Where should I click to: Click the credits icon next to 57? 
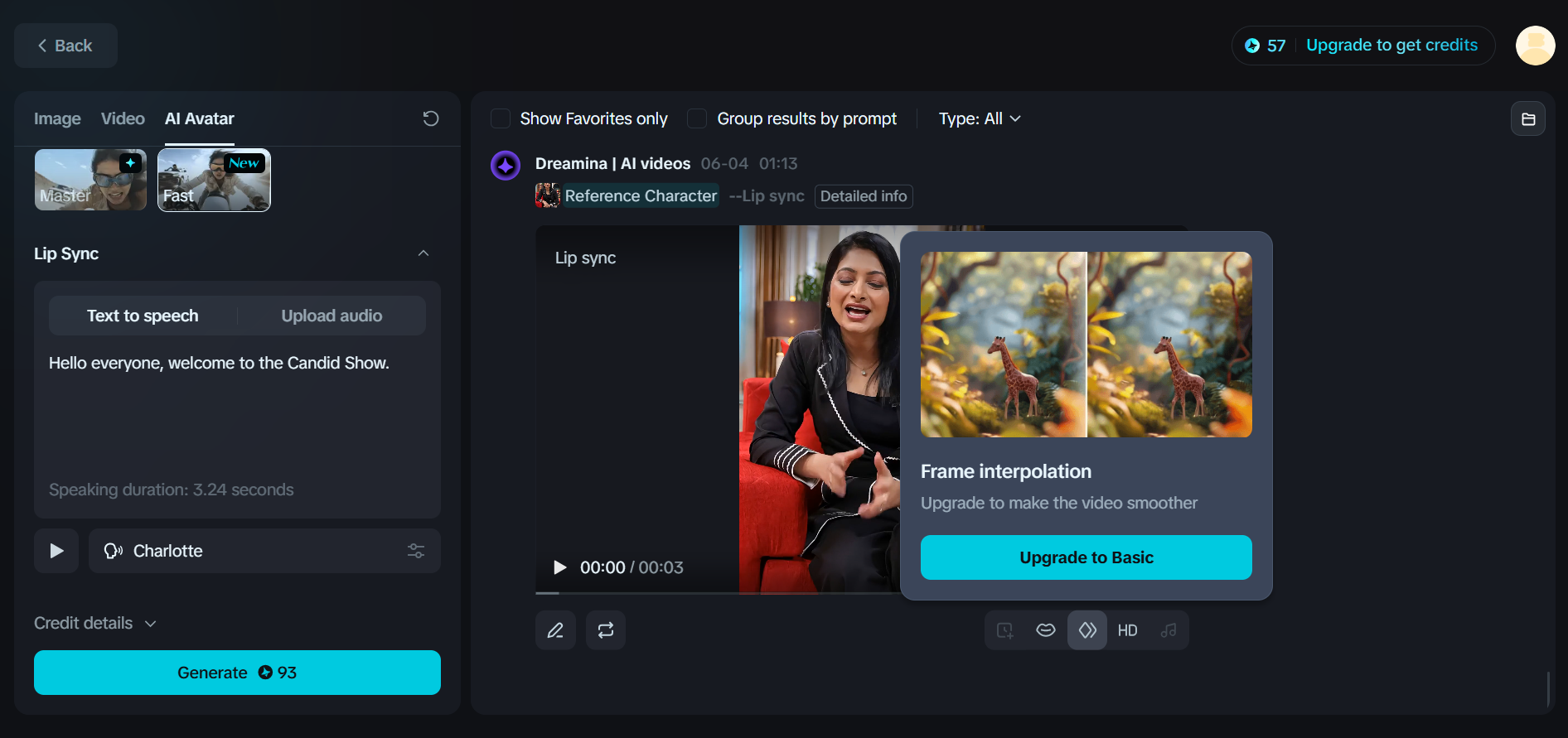(x=1252, y=46)
